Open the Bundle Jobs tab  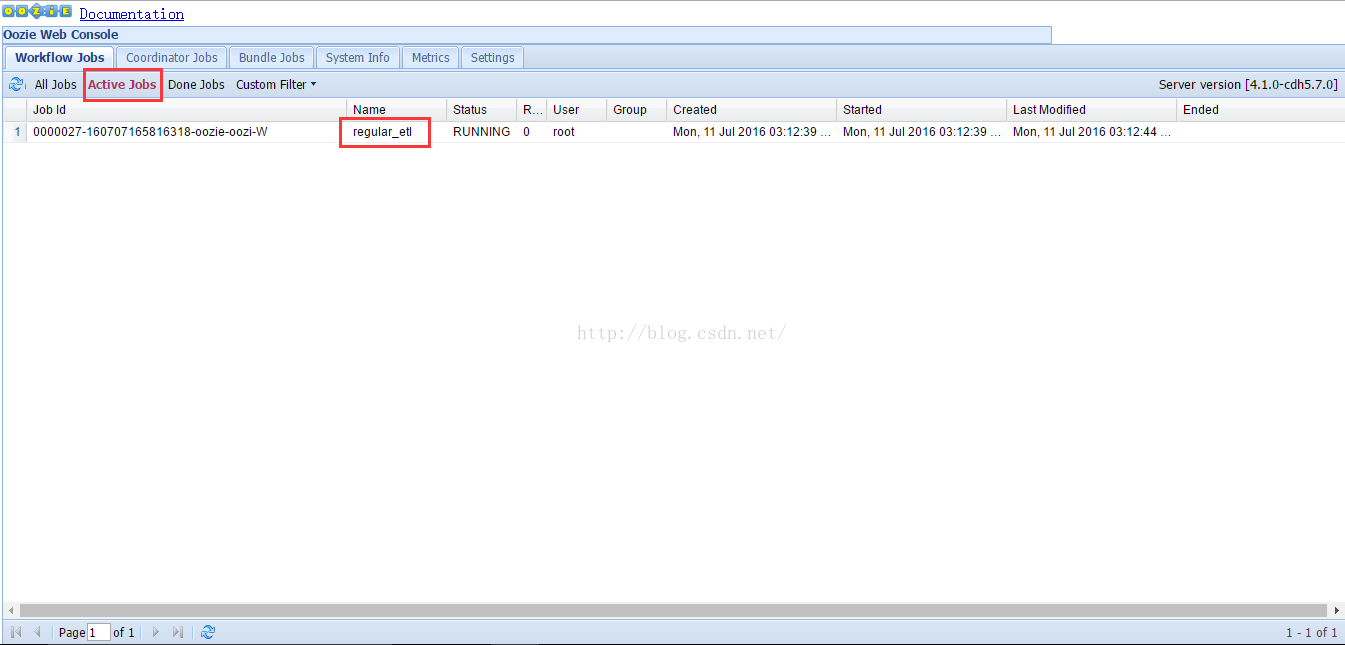(x=272, y=58)
